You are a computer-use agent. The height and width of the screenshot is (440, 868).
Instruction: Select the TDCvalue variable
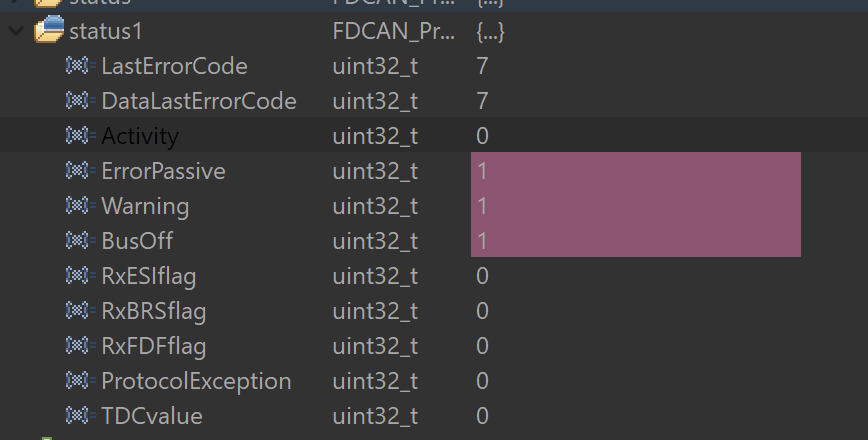pos(152,415)
